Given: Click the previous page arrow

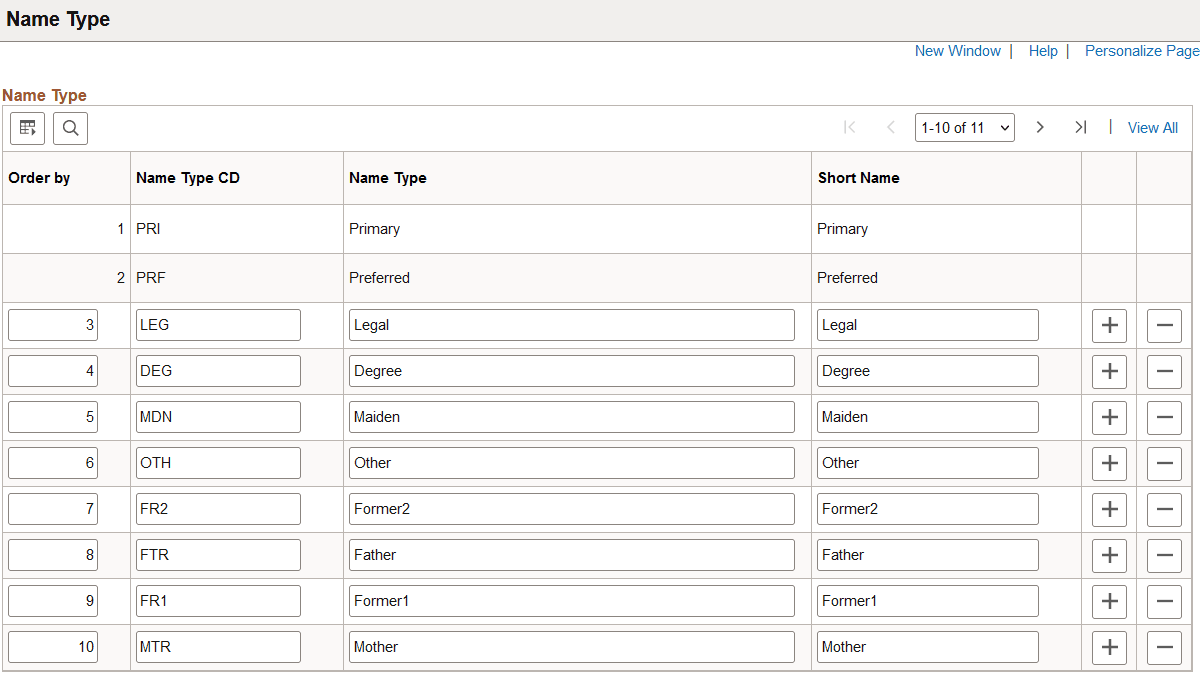Looking at the screenshot, I should (x=890, y=127).
